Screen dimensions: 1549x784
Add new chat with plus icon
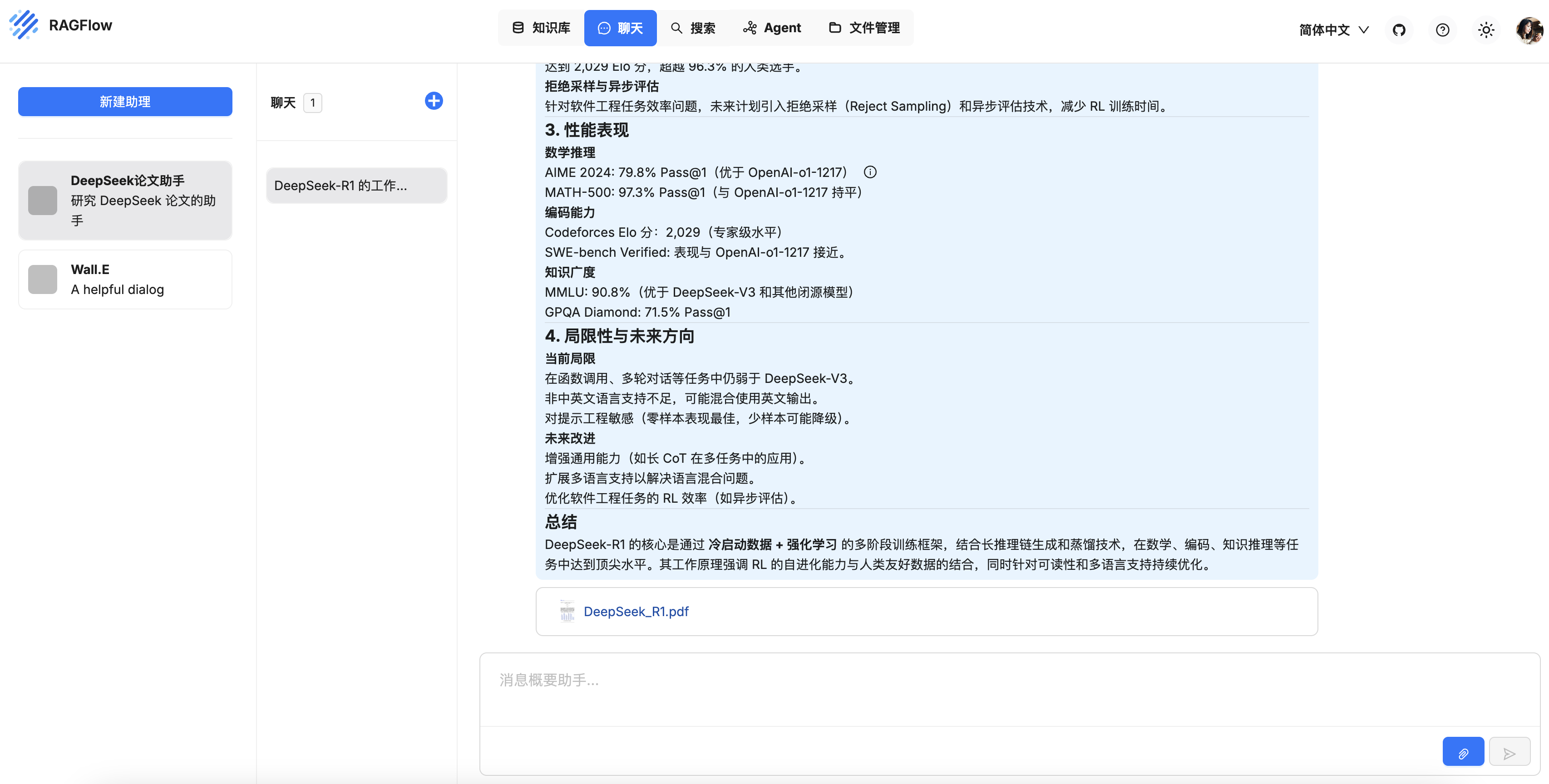pos(434,101)
